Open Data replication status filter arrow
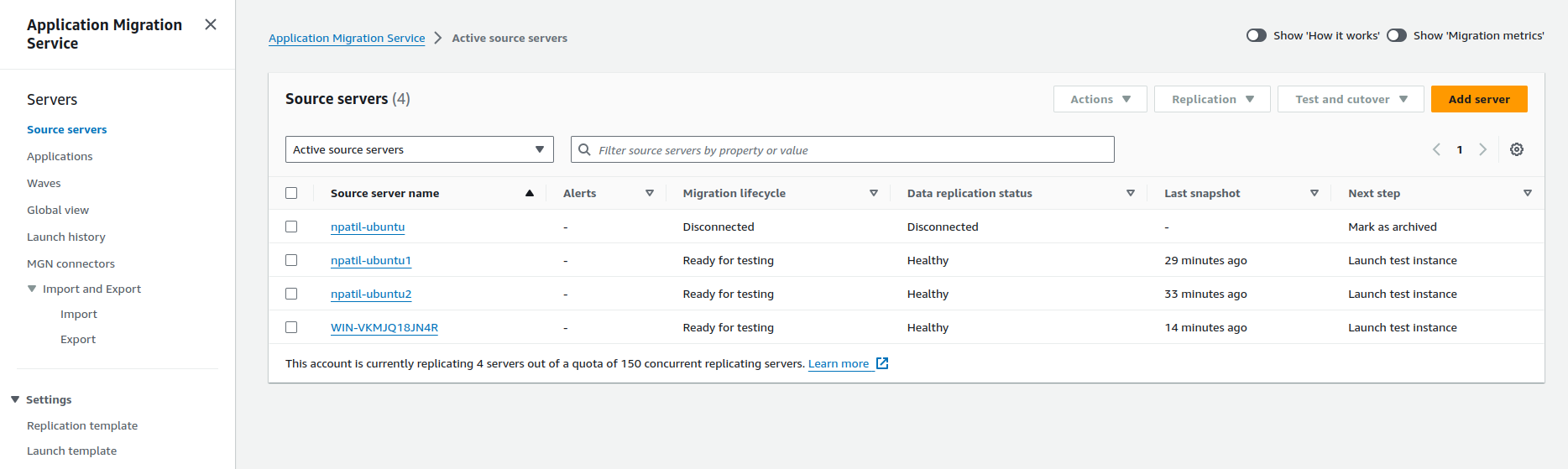The width and height of the screenshot is (1568, 469). (x=1131, y=193)
